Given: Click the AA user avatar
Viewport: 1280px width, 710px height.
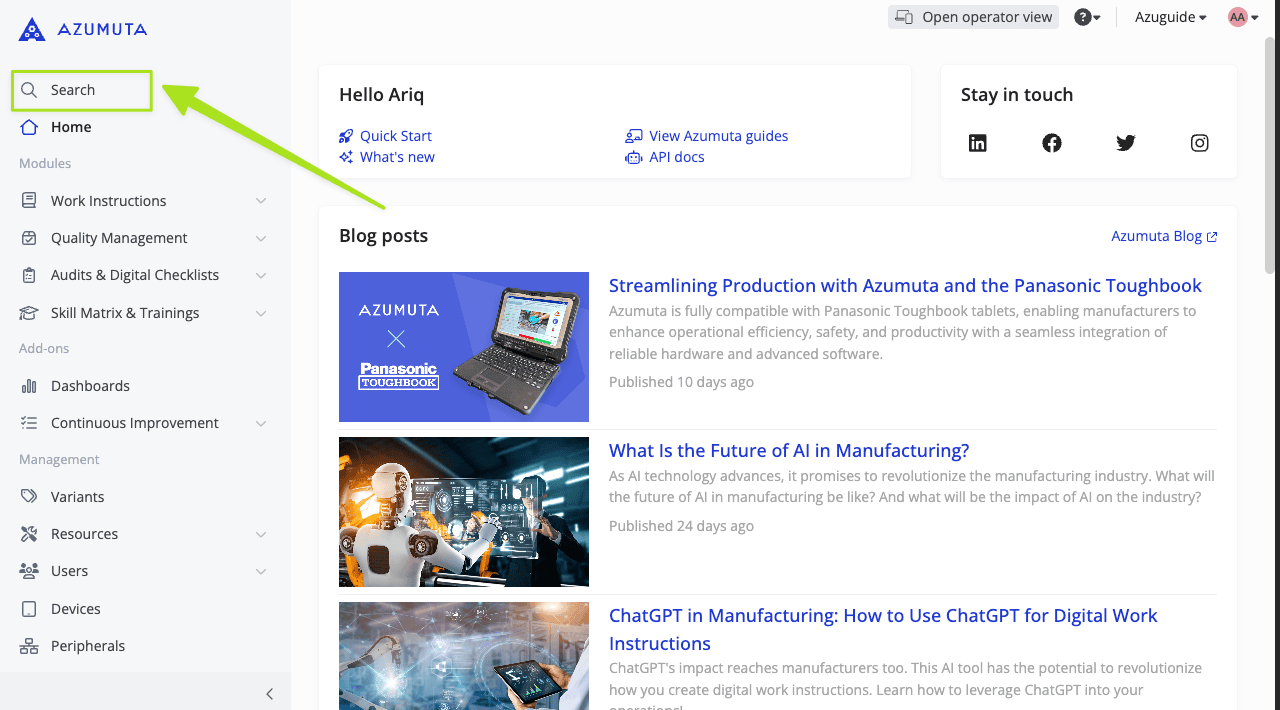Looking at the screenshot, I should point(1238,17).
